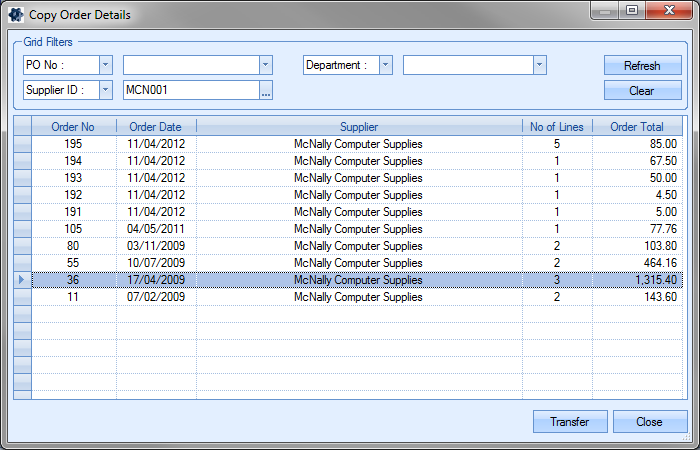Sort by the Order Total column header
Screen dimensions: 700x450
[637, 127]
